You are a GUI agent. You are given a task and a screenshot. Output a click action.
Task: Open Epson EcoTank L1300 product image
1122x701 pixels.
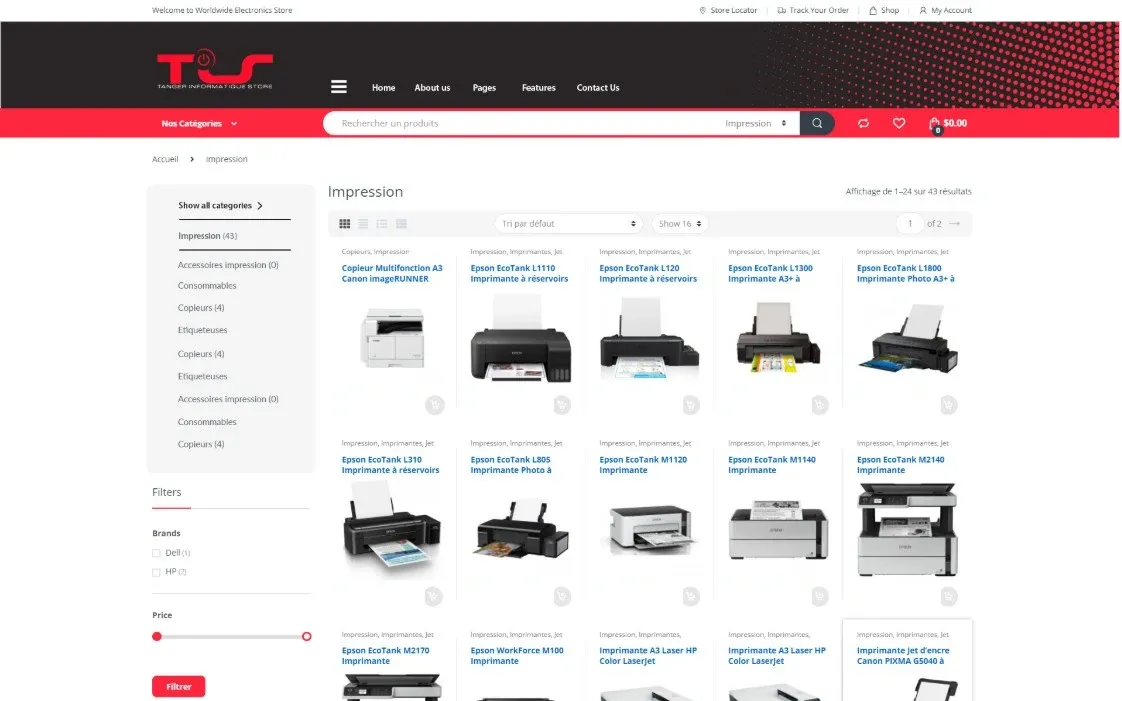[777, 337]
